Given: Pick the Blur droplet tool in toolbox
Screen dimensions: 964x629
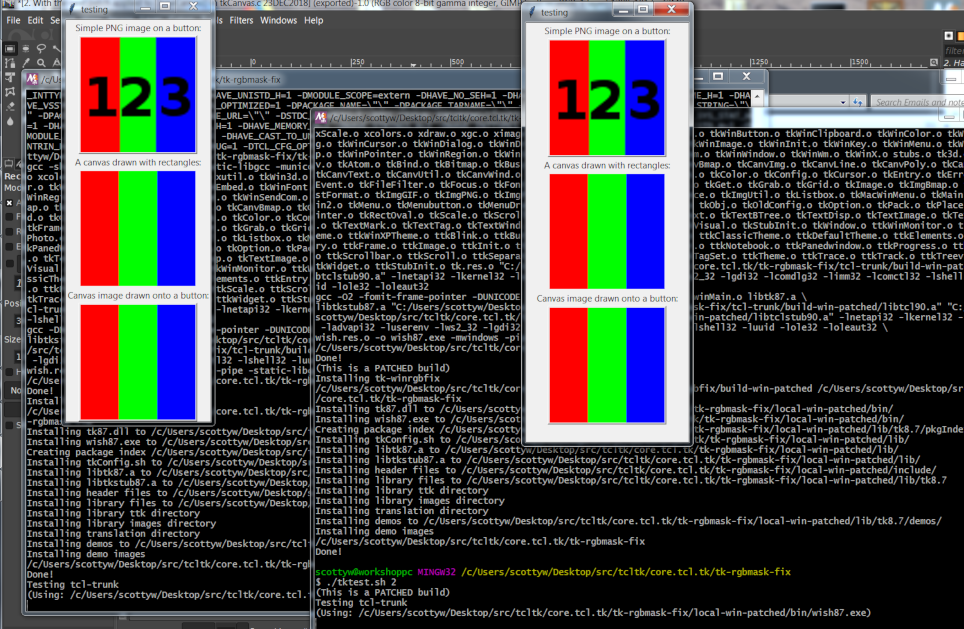Looking at the screenshot, I should coord(10,122).
